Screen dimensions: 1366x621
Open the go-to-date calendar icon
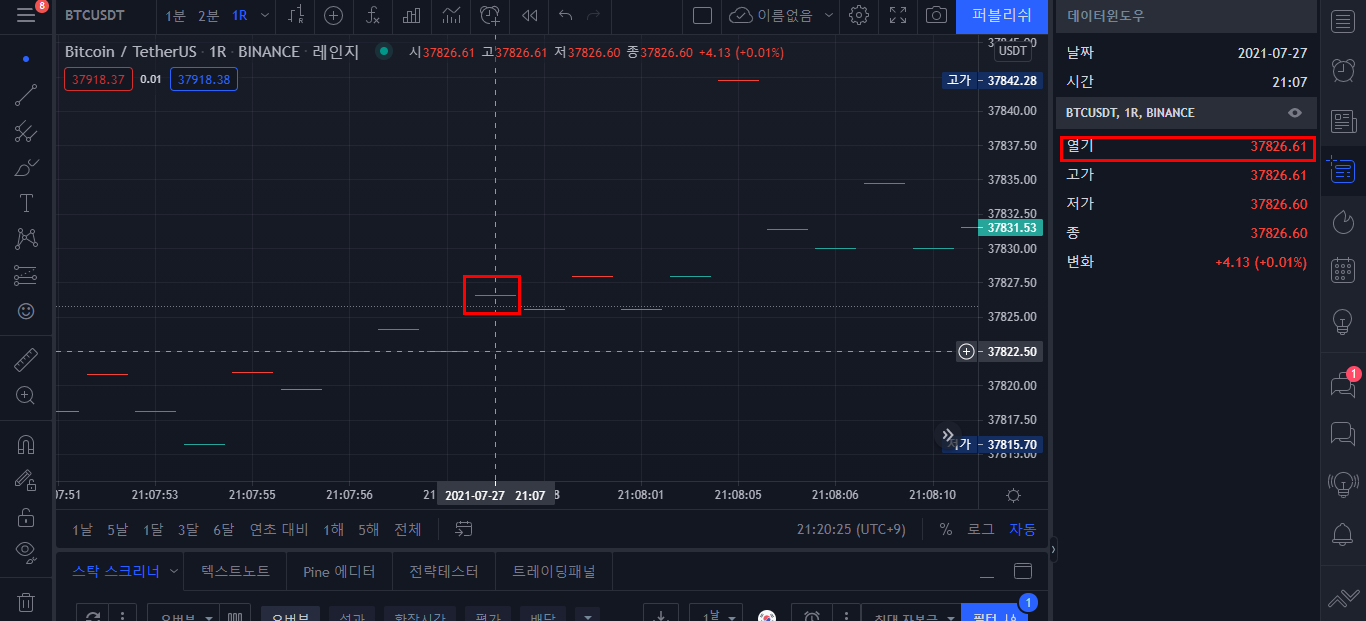[463, 529]
